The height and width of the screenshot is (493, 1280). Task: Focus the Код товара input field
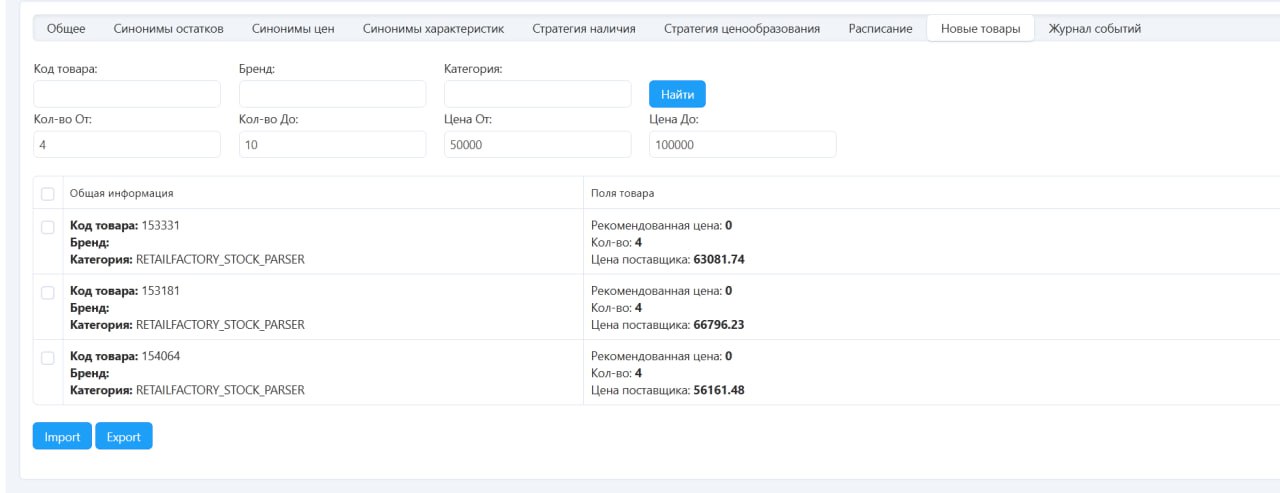[127, 94]
